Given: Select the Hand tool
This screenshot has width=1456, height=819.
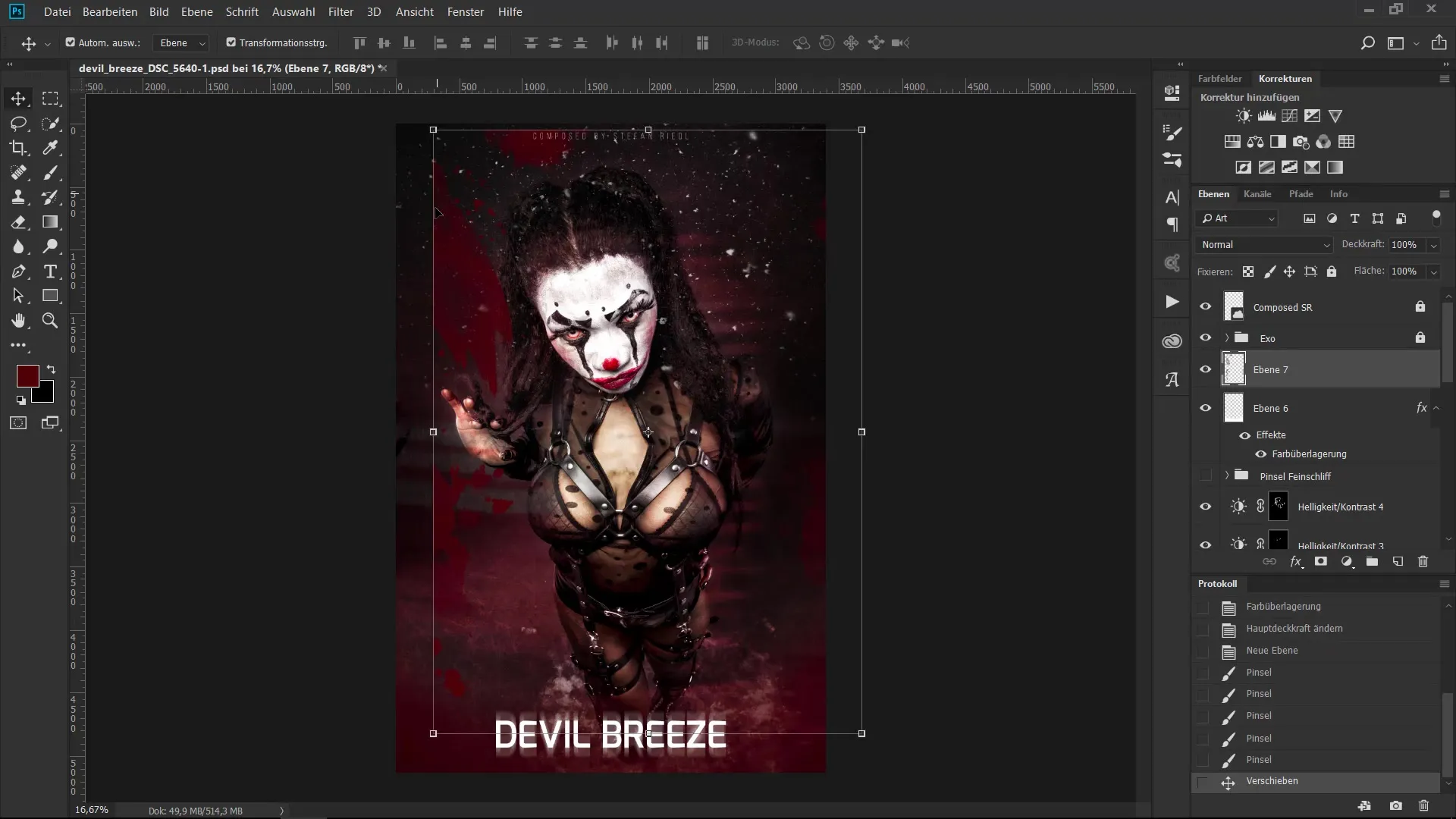Looking at the screenshot, I should 18,321.
